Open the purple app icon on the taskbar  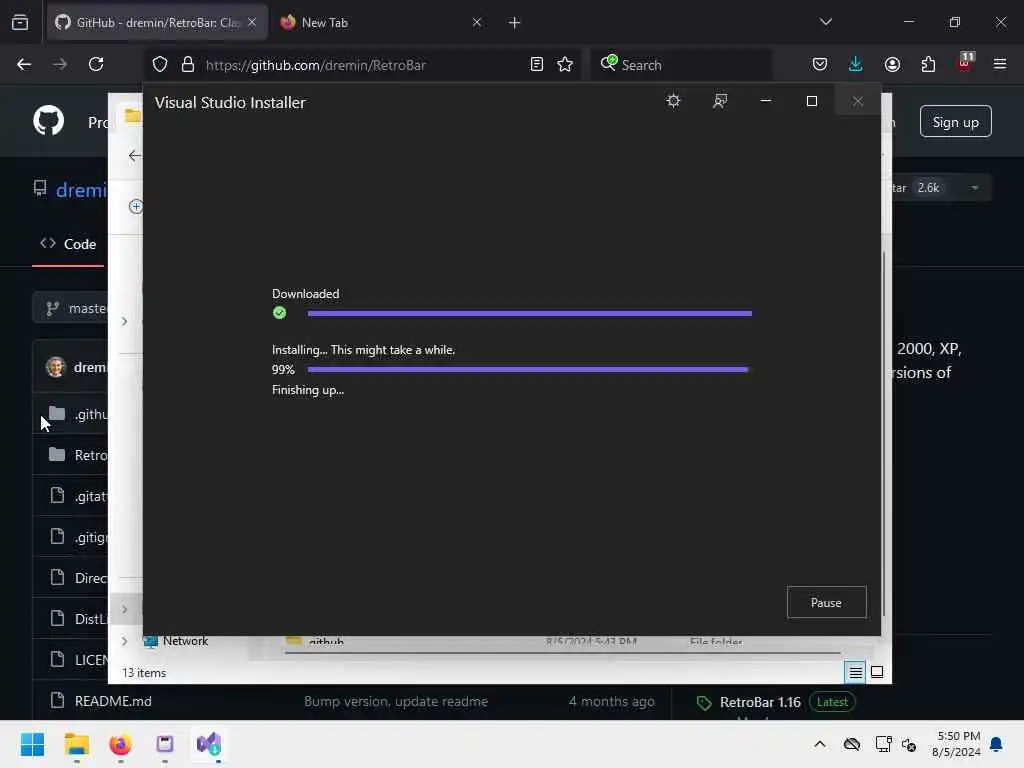click(165, 744)
